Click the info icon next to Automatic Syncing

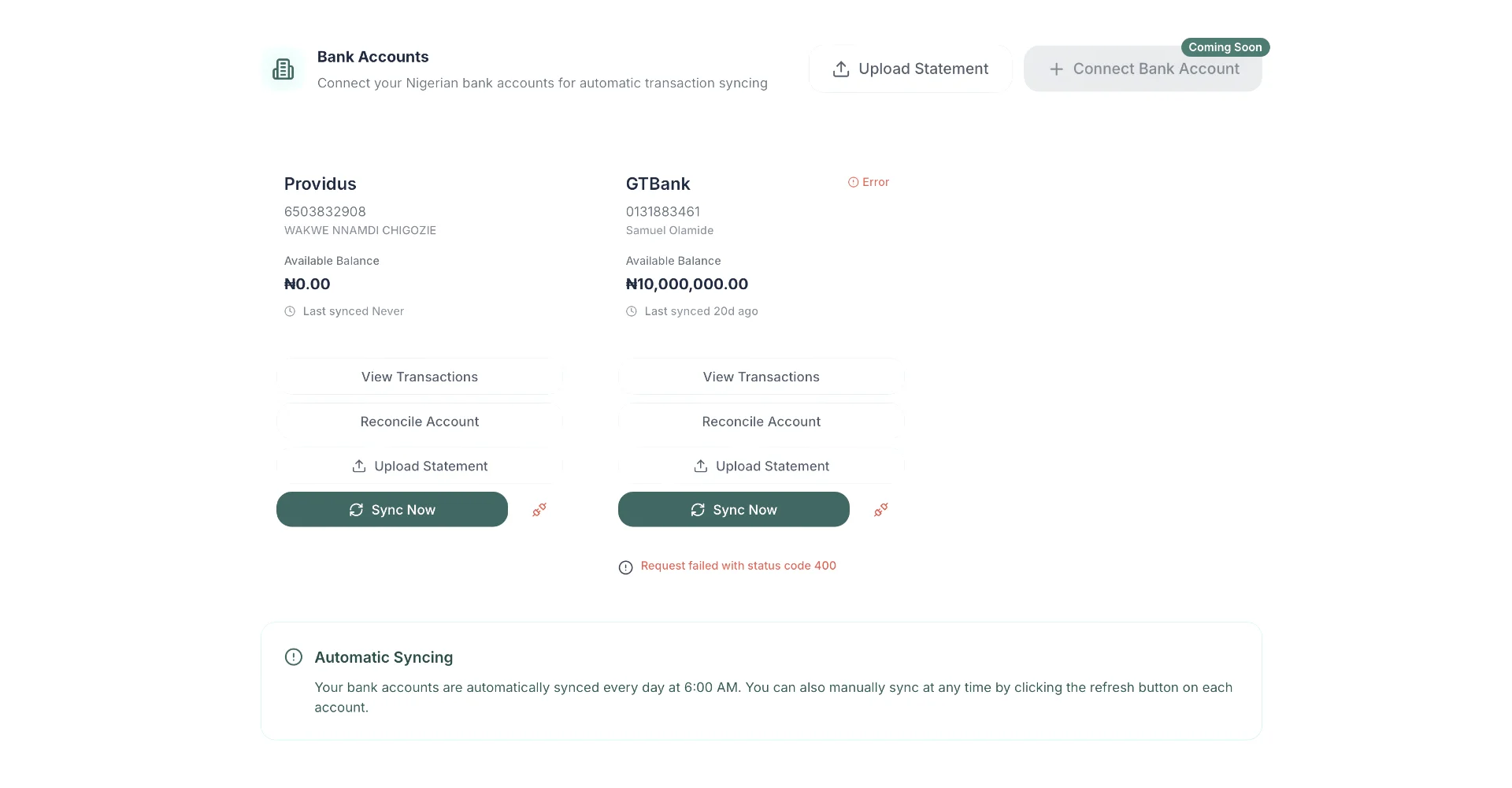[293, 656]
